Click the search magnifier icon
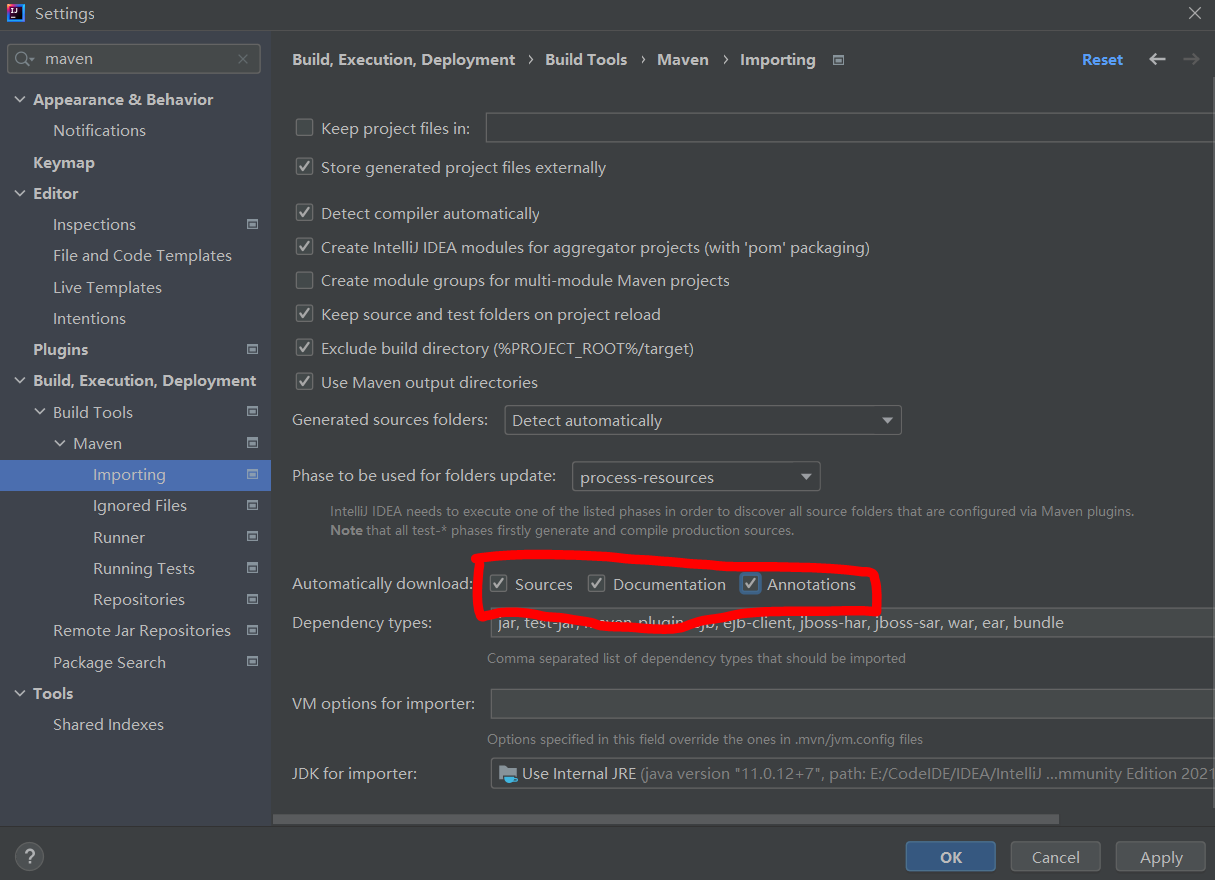The width and height of the screenshot is (1215, 880). click(25, 59)
